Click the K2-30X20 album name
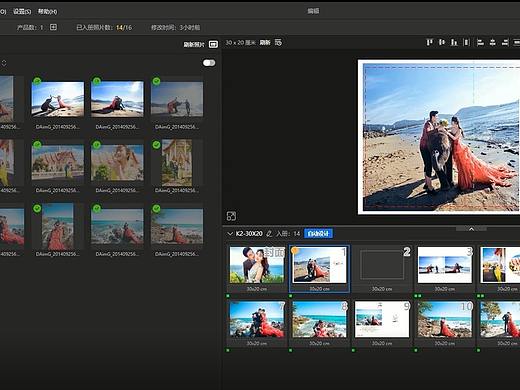 (x=249, y=234)
